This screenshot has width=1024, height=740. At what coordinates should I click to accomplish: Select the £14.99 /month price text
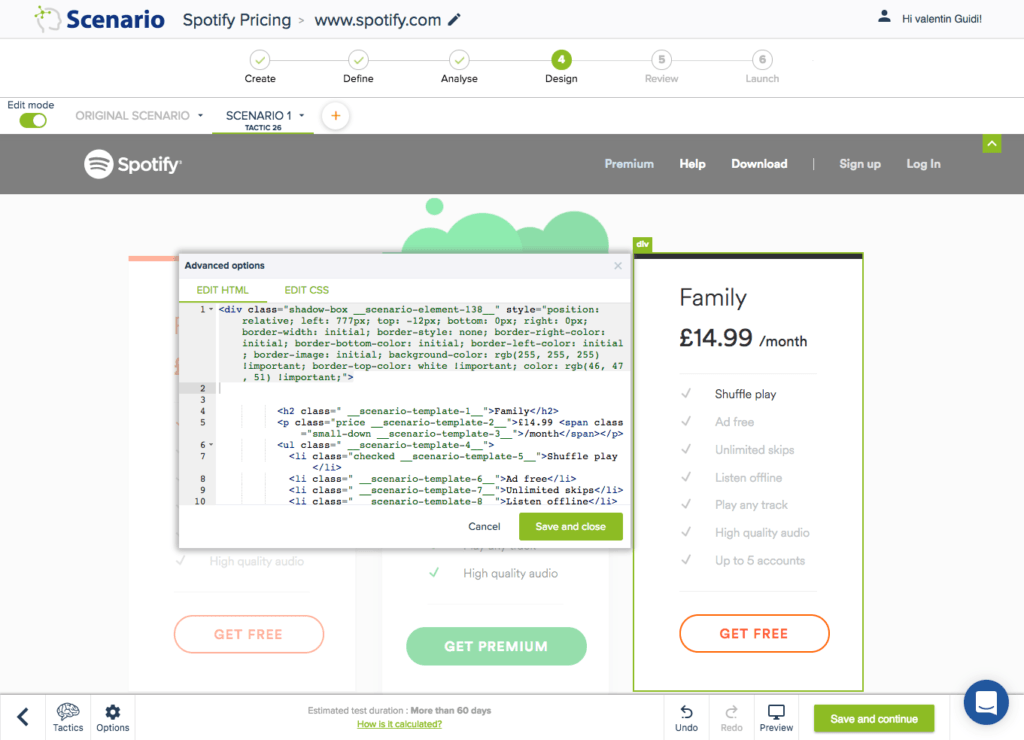(x=743, y=338)
